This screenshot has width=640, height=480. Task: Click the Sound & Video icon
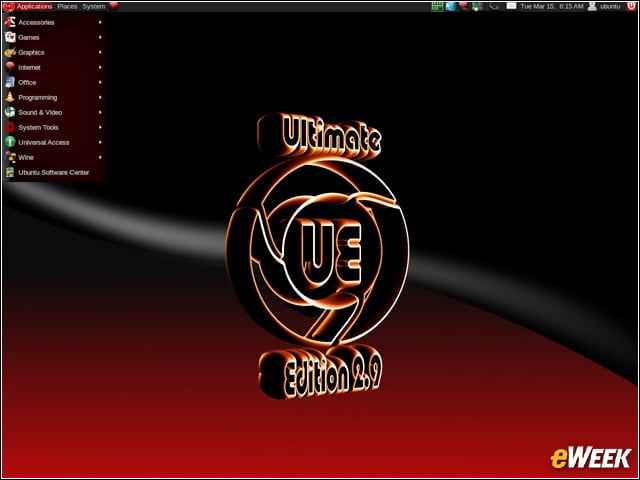click(10, 112)
